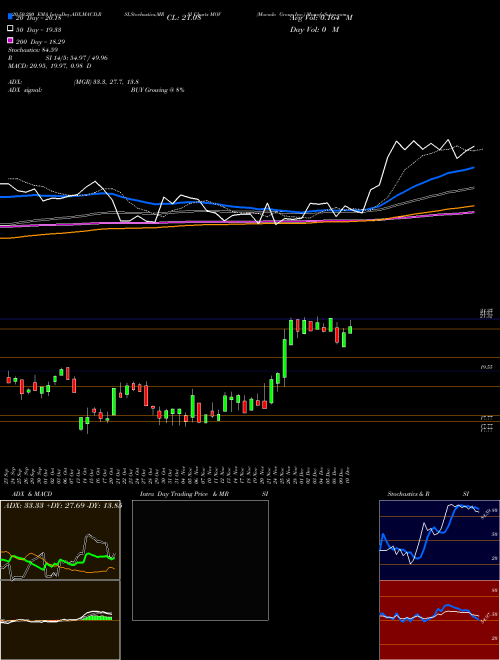The height and width of the screenshot is (660, 500).
Task: Click the '(MGR) 33.3, 27.7, 13.8' ADX values
Action: pos(106,82)
